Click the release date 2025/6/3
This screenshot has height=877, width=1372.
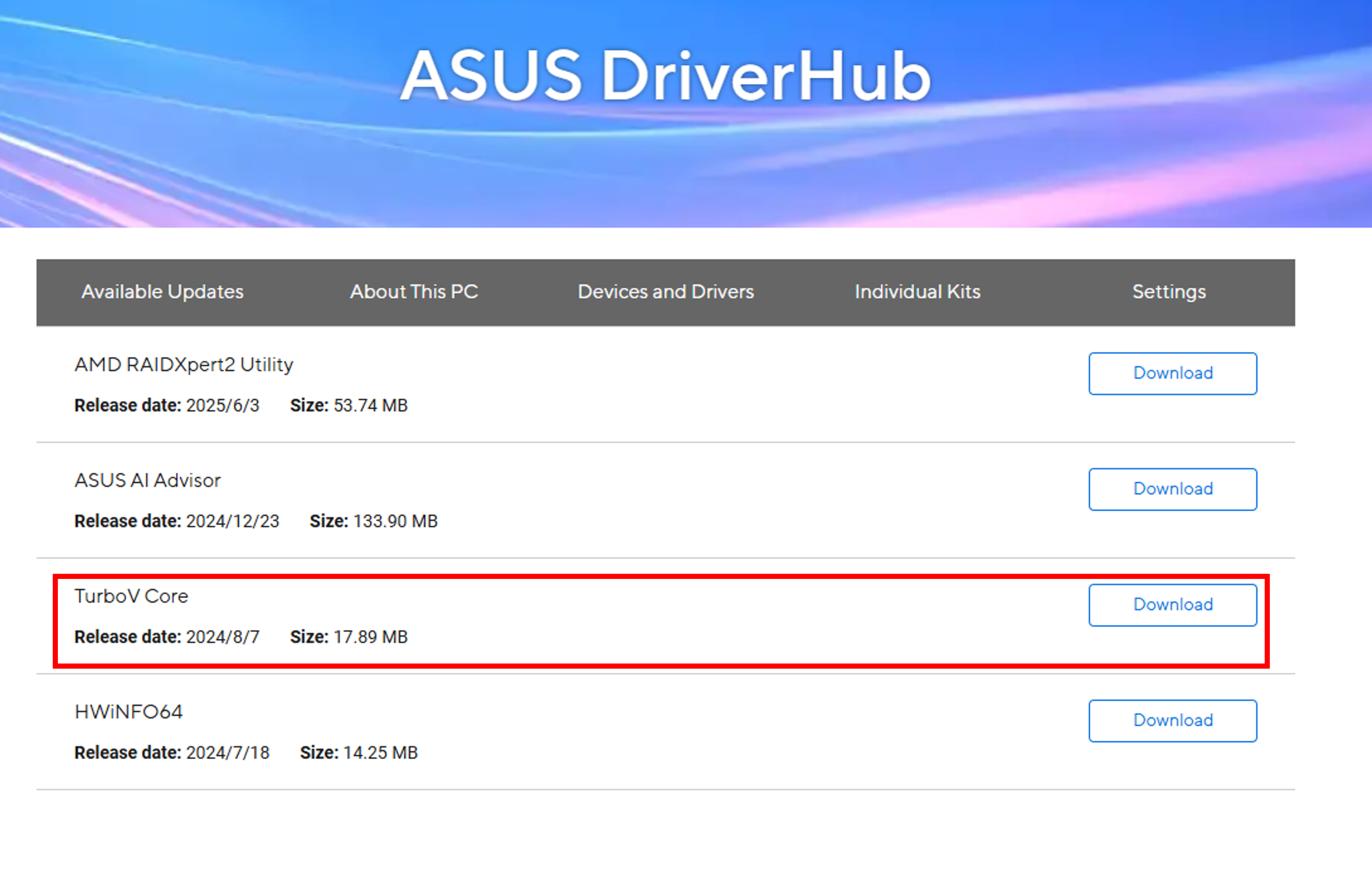[223, 405]
